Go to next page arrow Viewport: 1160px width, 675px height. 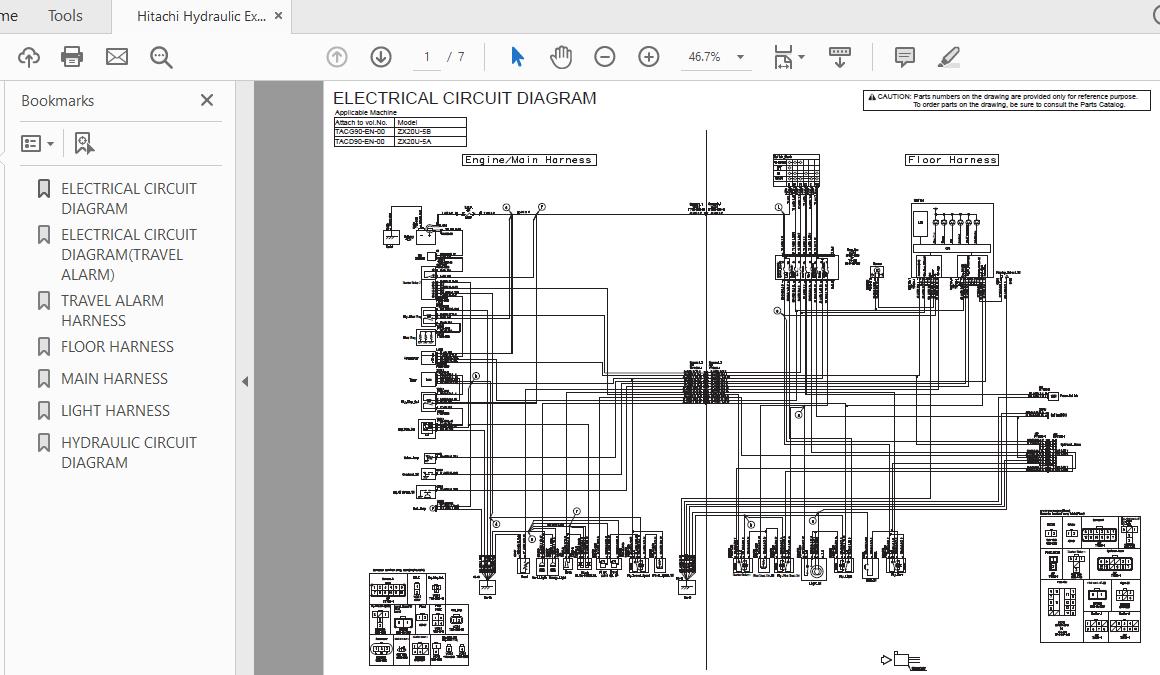pyautogui.click(x=381, y=57)
